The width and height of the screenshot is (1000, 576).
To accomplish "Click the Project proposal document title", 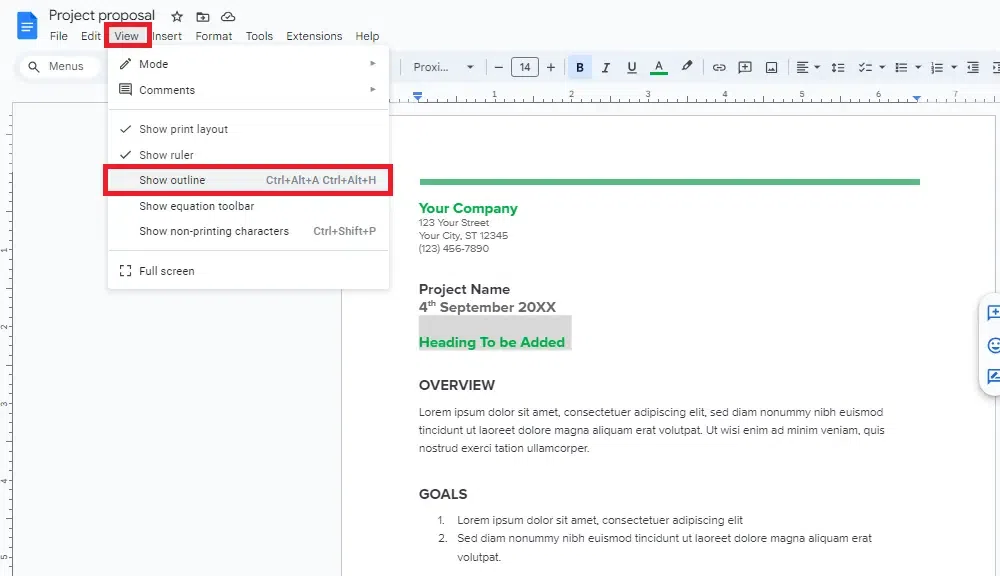I will pyautogui.click(x=101, y=15).
